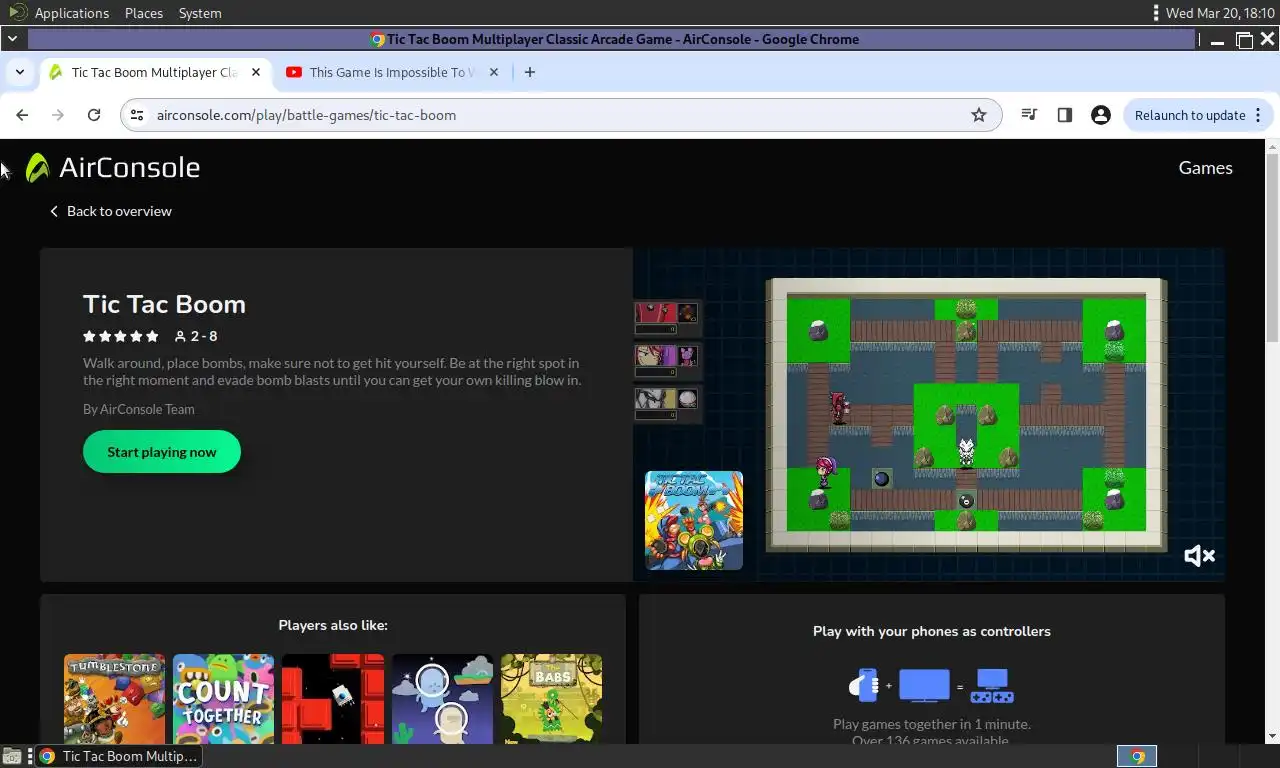The width and height of the screenshot is (1280, 768).
Task: Open the red blocks game thumbnail
Action: (333, 699)
